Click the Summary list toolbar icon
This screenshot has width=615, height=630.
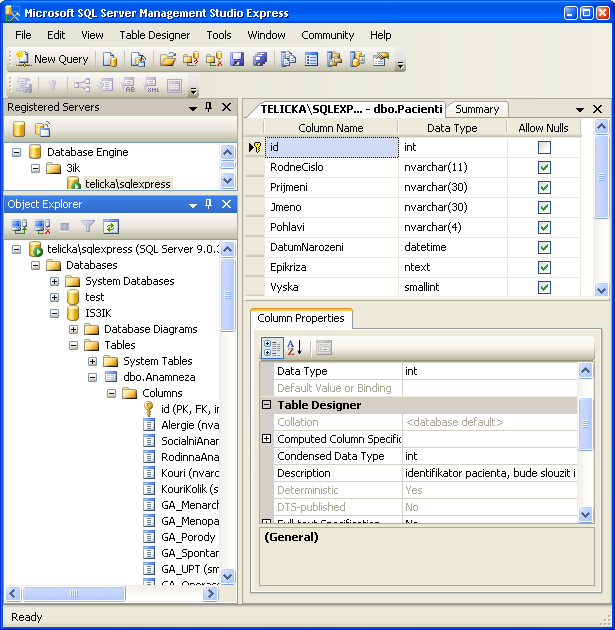(312, 59)
